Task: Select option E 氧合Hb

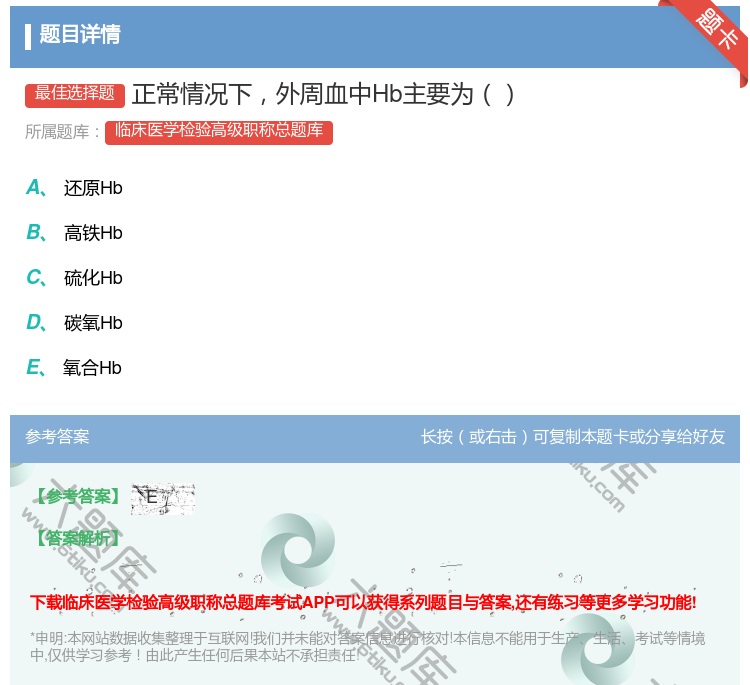Action: coord(74,368)
